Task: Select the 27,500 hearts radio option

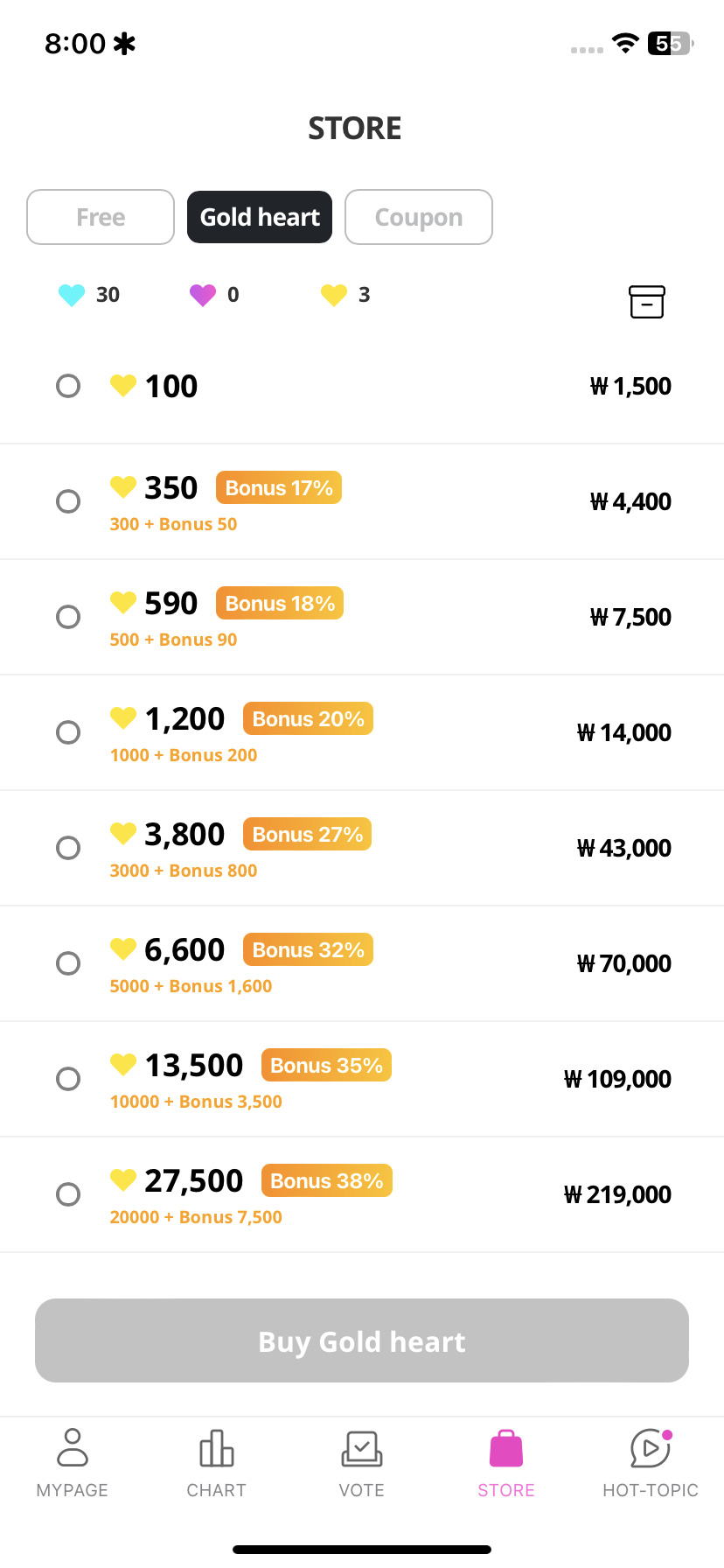Action: tap(68, 1194)
